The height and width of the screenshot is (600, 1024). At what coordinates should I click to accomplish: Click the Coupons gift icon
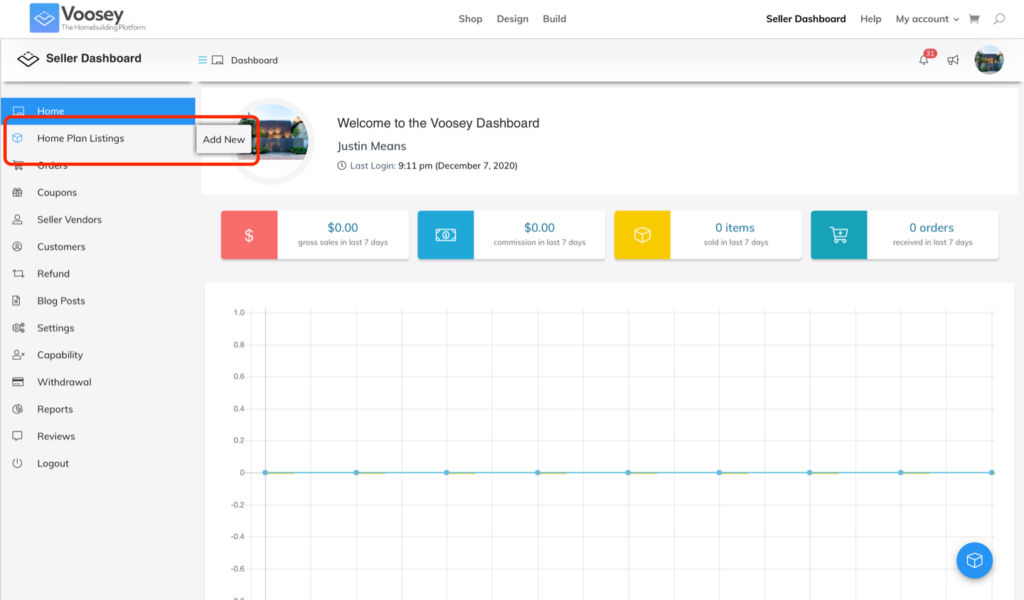(x=18, y=193)
